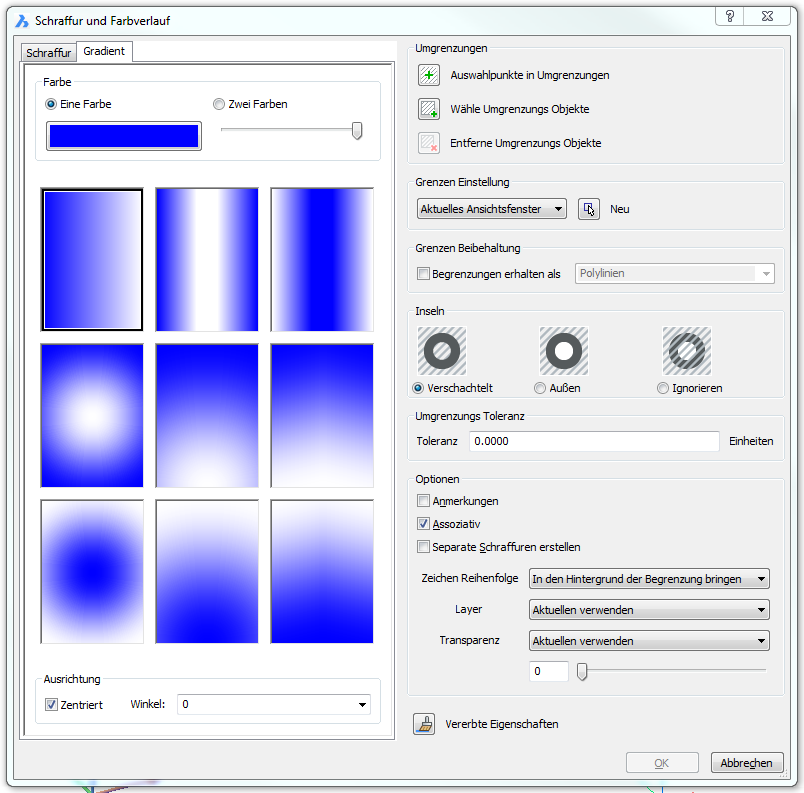Screen dimensions: 804x793
Task: Click the blue color swatch
Action: point(124,136)
